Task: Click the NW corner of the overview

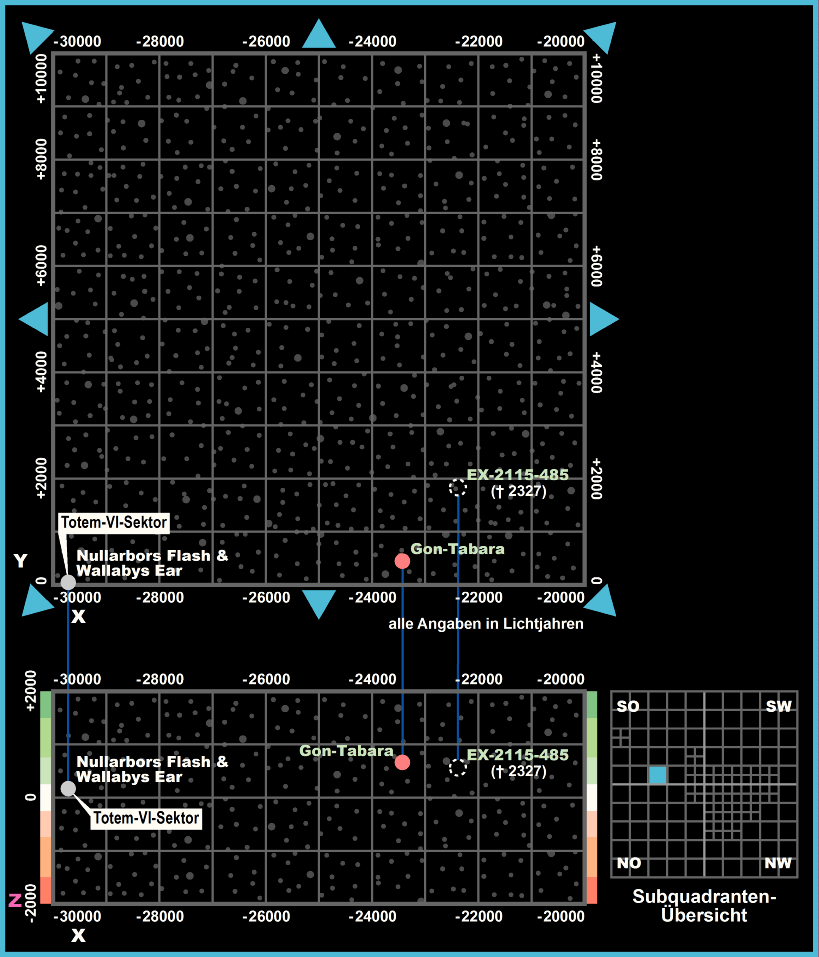Action: coord(777,863)
